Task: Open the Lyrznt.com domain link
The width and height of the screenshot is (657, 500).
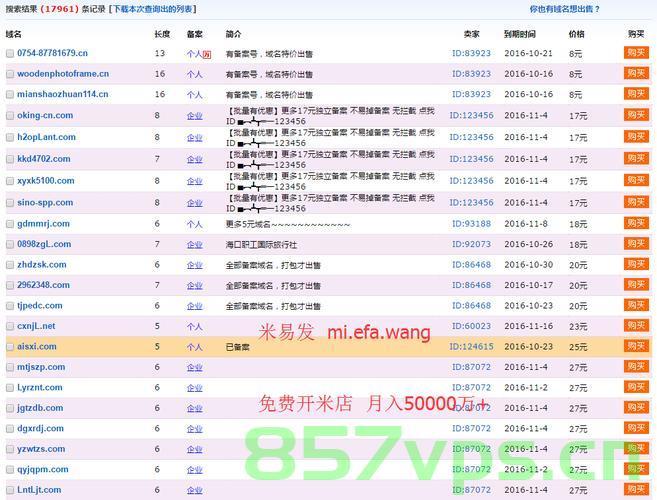Action: 39,388
